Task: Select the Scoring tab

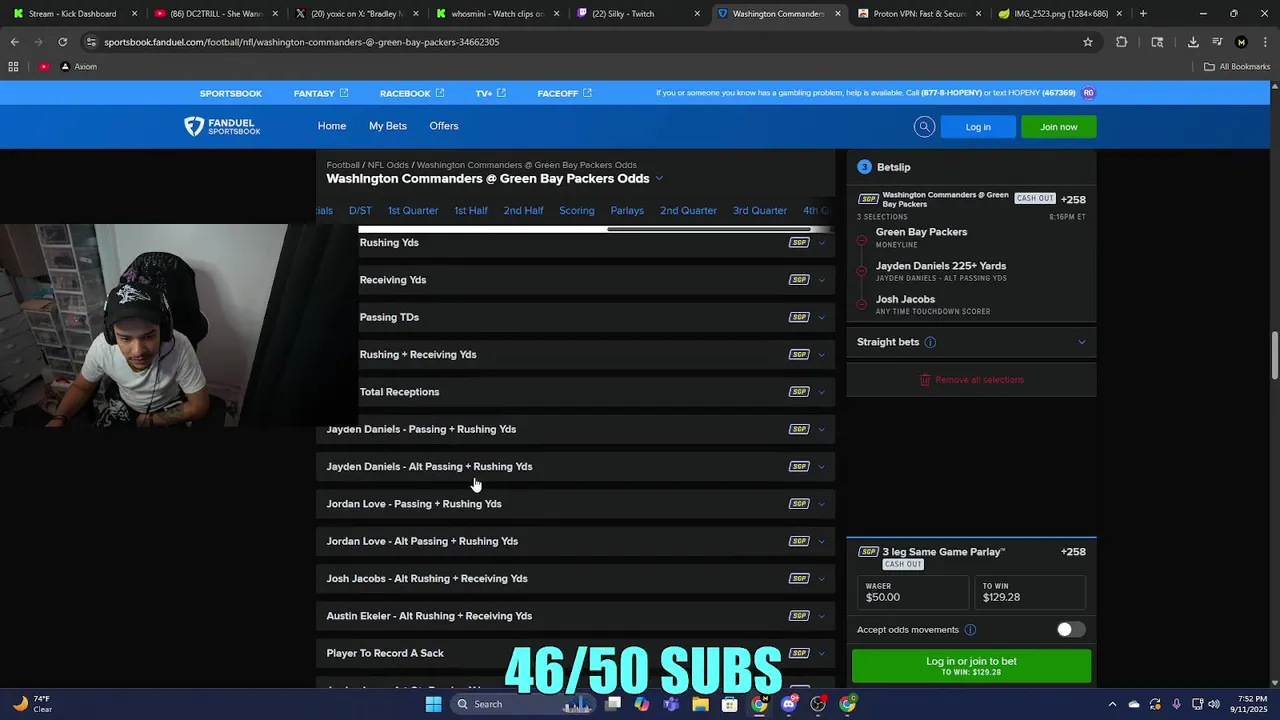Action: tap(577, 211)
